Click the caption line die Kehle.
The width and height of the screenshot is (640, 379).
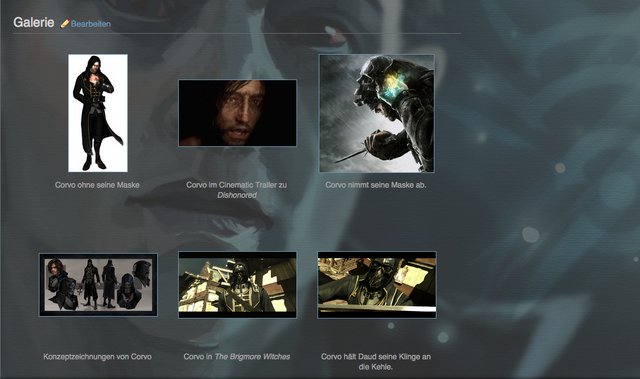coord(376,367)
